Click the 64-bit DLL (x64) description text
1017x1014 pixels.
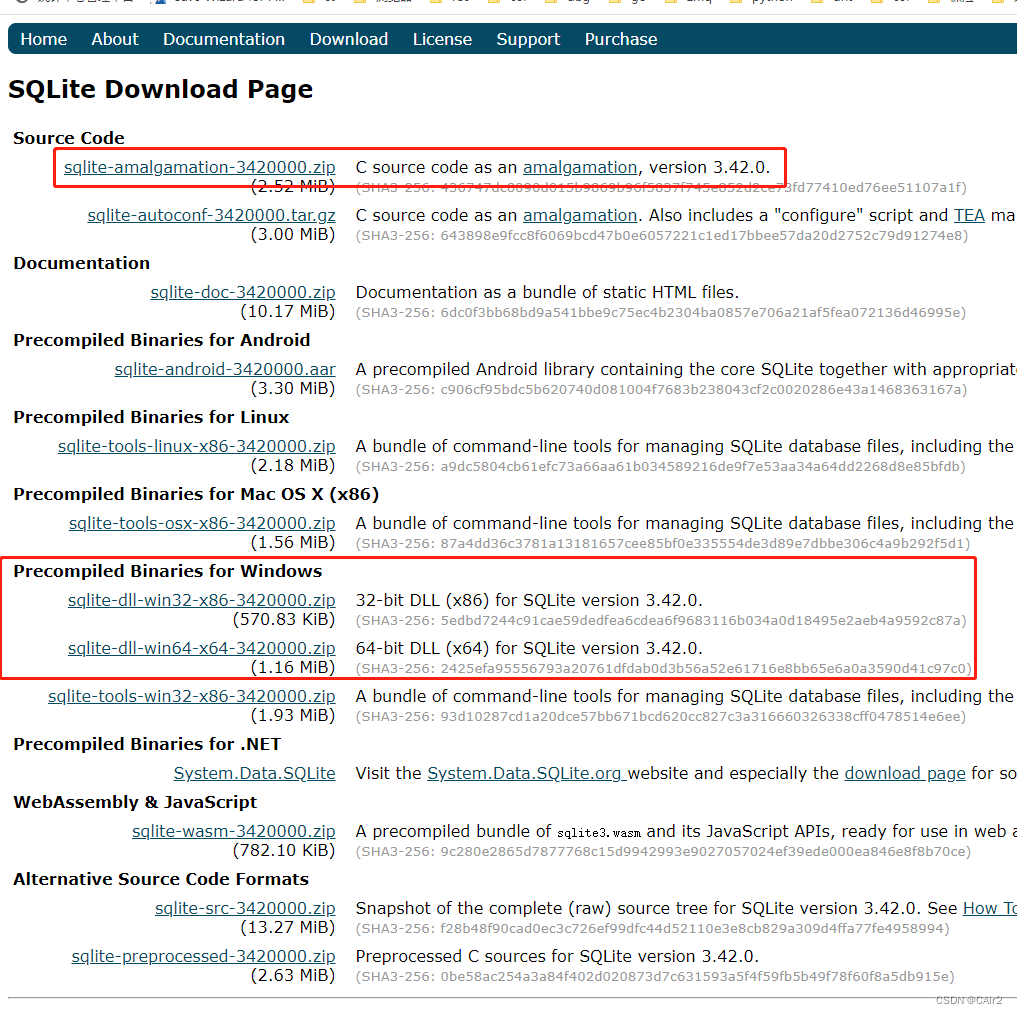tap(529, 648)
